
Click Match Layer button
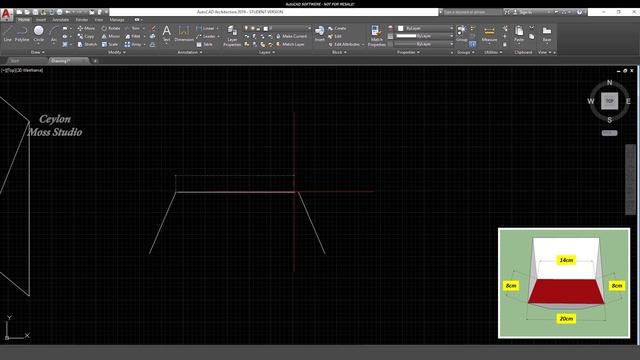[x=290, y=44]
